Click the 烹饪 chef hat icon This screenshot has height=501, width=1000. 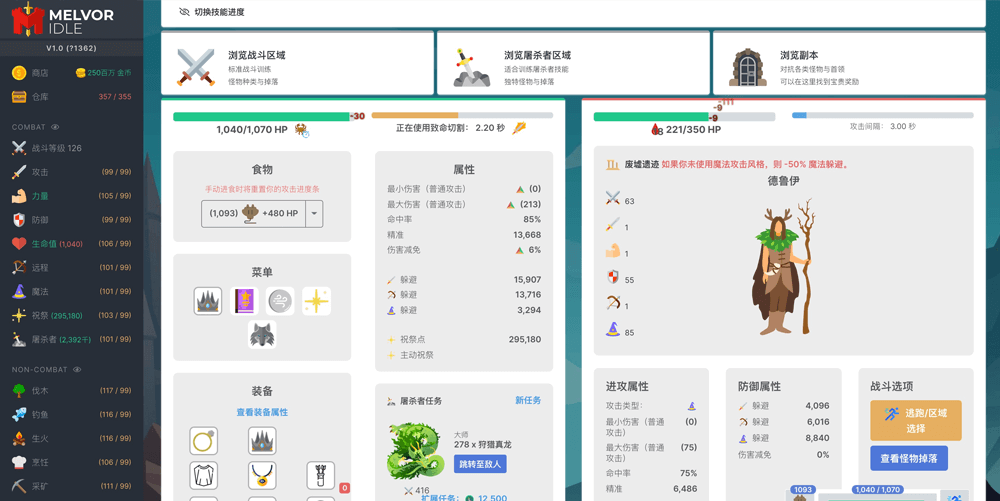click(19, 462)
